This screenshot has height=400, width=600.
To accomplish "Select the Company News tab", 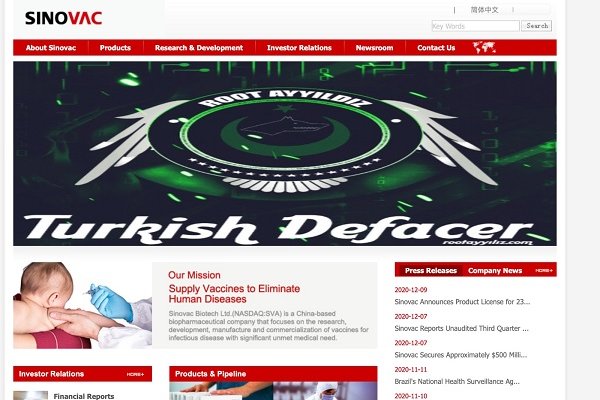I will (x=495, y=271).
